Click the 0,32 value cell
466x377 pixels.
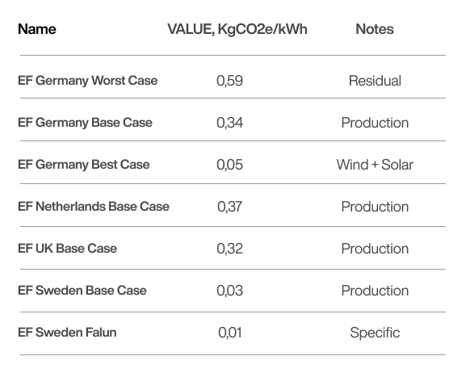[230, 249]
